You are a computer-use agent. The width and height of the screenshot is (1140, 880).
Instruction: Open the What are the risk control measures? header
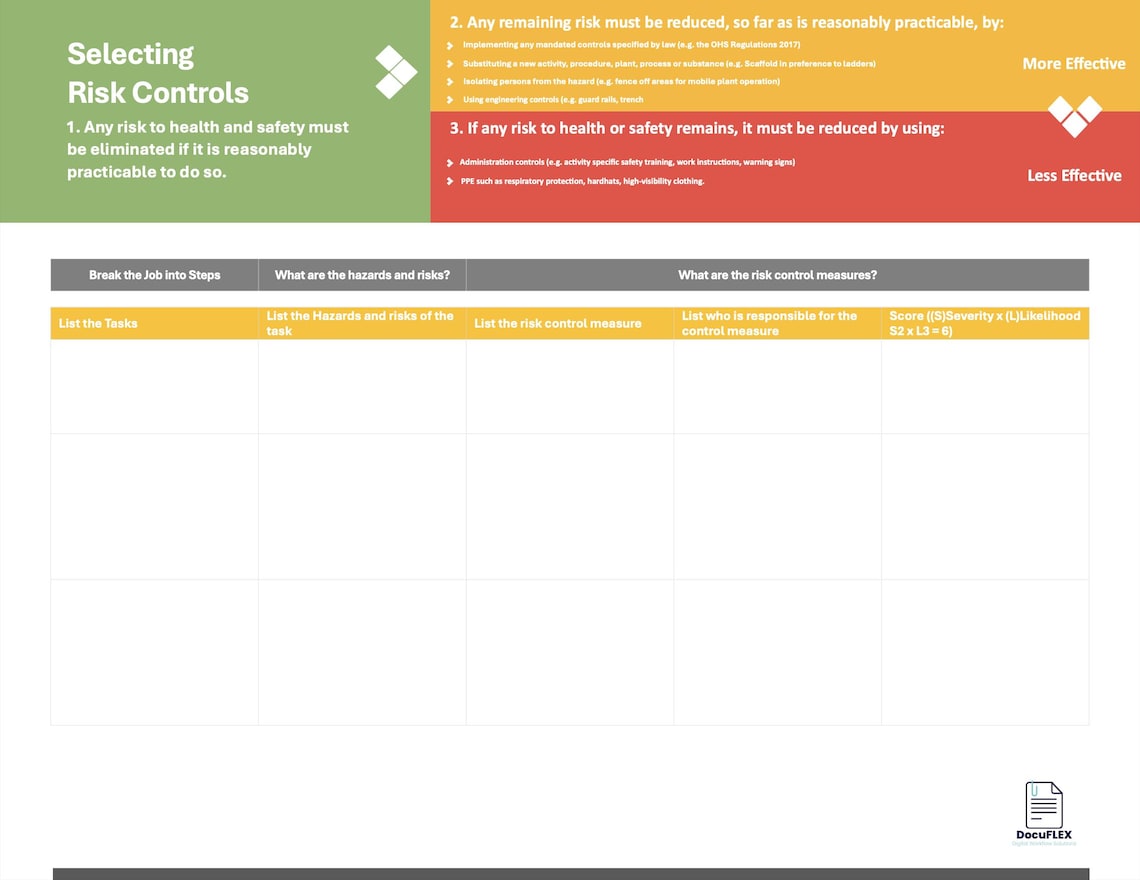pos(777,274)
